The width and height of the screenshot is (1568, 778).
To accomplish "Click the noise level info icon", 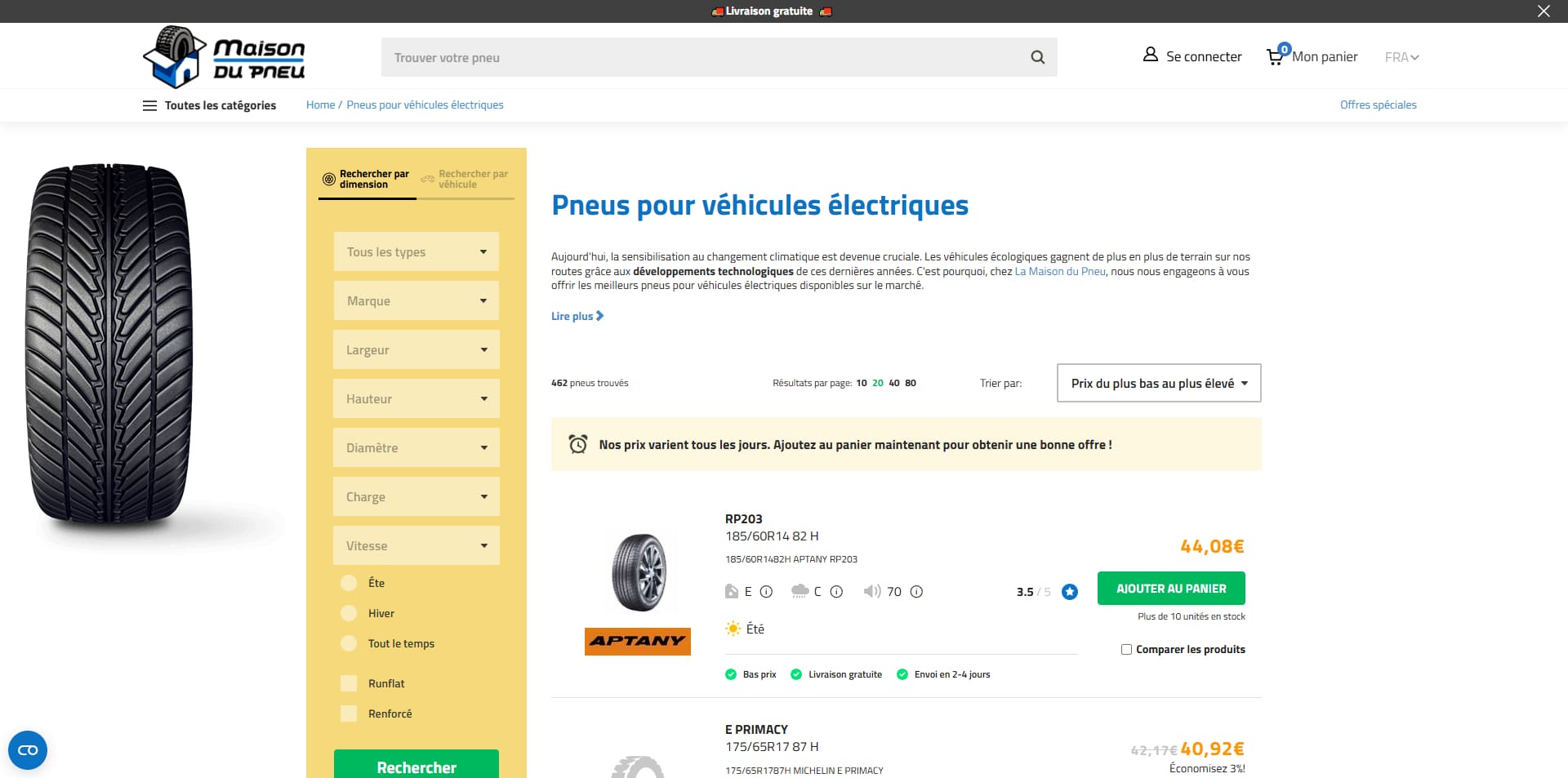I will point(916,592).
